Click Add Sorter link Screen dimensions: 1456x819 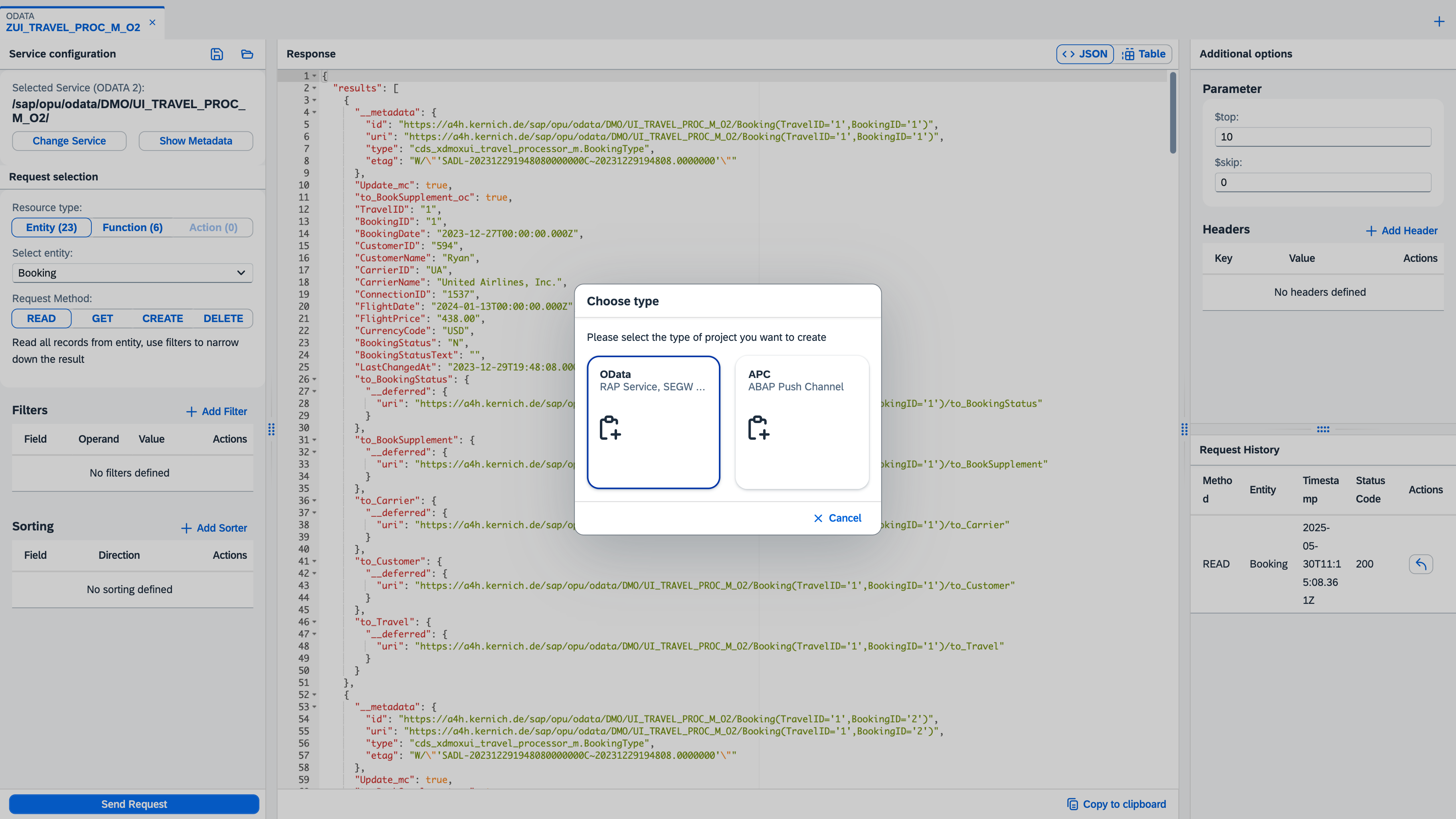(214, 528)
